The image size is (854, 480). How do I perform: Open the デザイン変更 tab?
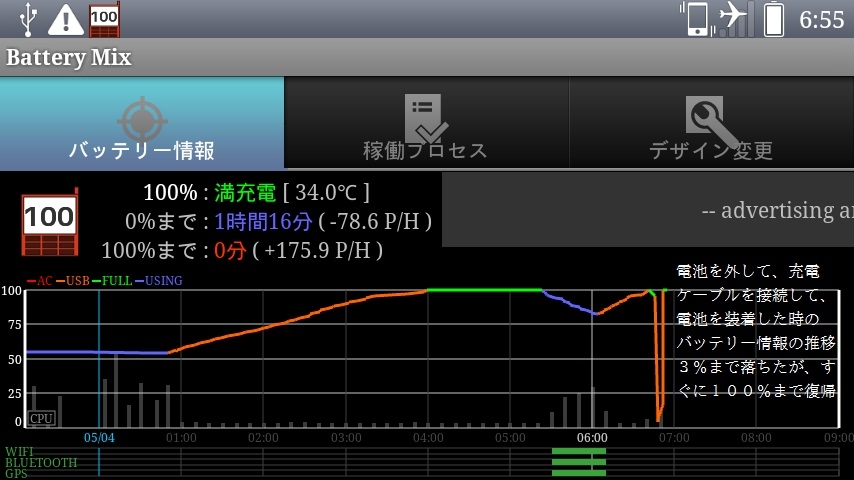coord(711,123)
